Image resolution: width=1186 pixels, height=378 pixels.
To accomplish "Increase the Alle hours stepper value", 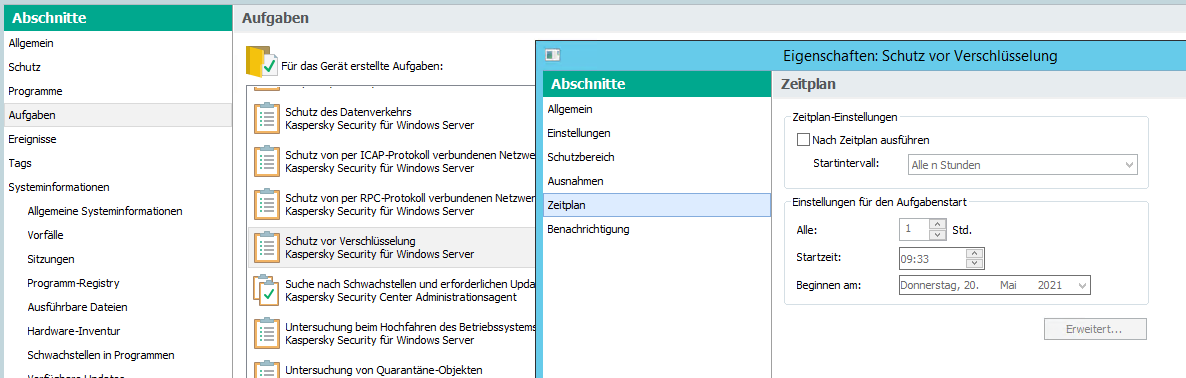I will pos(937,224).
